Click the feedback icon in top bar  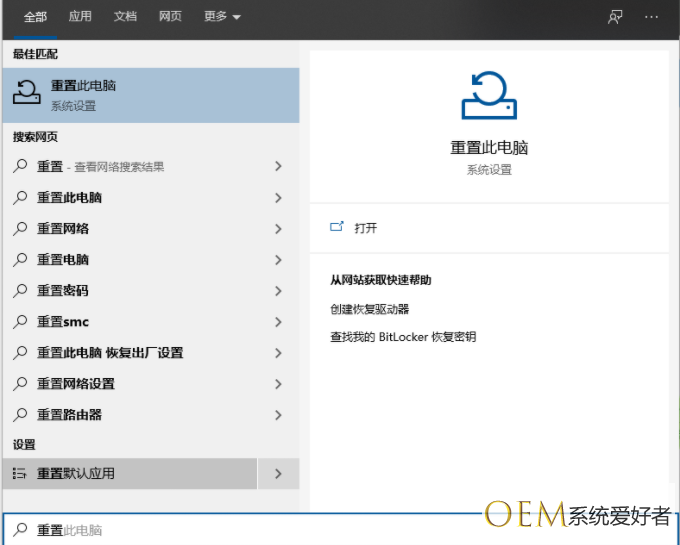pos(615,17)
